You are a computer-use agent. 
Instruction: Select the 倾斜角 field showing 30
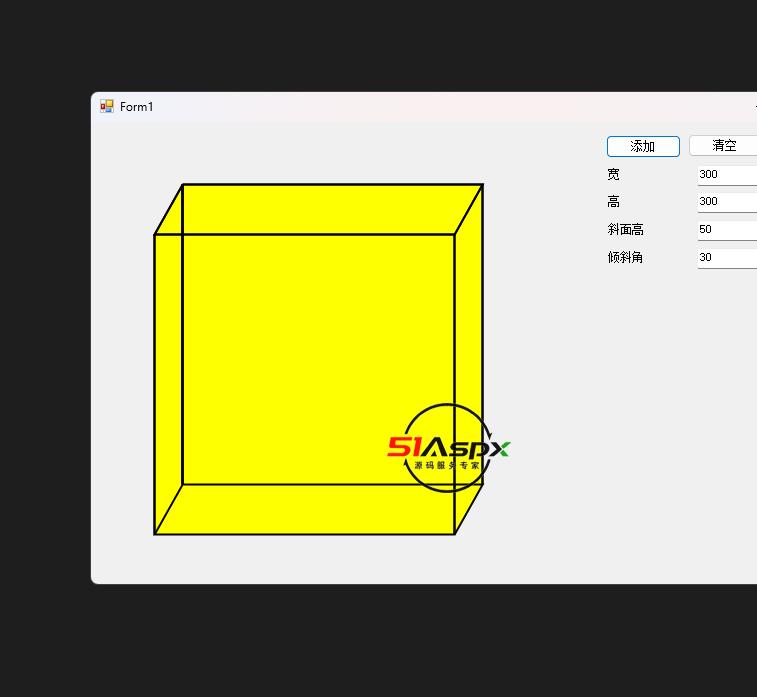pos(727,258)
